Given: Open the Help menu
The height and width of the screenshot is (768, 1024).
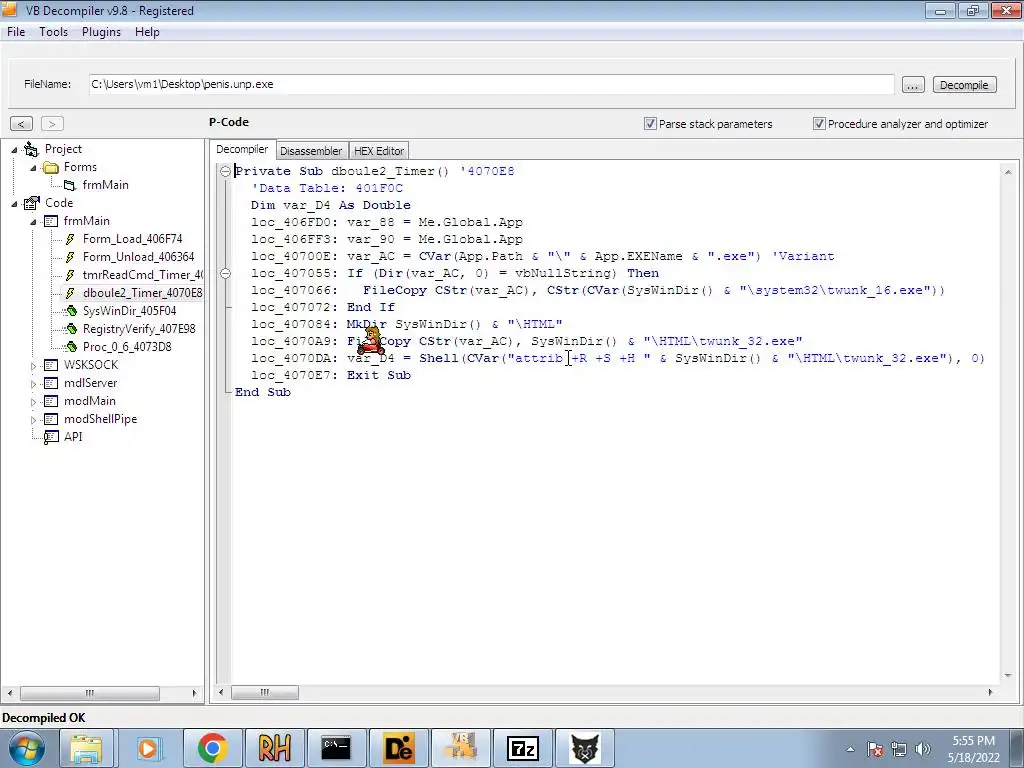Looking at the screenshot, I should tap(147, 32).
